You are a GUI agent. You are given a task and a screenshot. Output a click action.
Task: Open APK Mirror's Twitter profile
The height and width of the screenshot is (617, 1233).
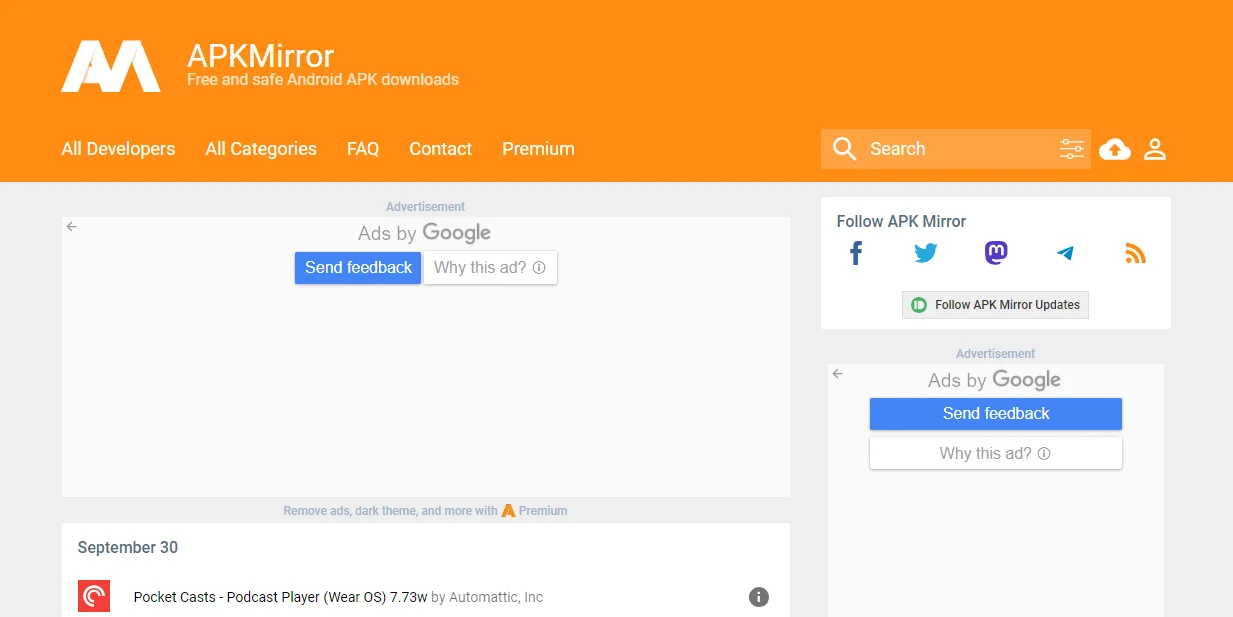pyautogui.click(x=926, y=253)
